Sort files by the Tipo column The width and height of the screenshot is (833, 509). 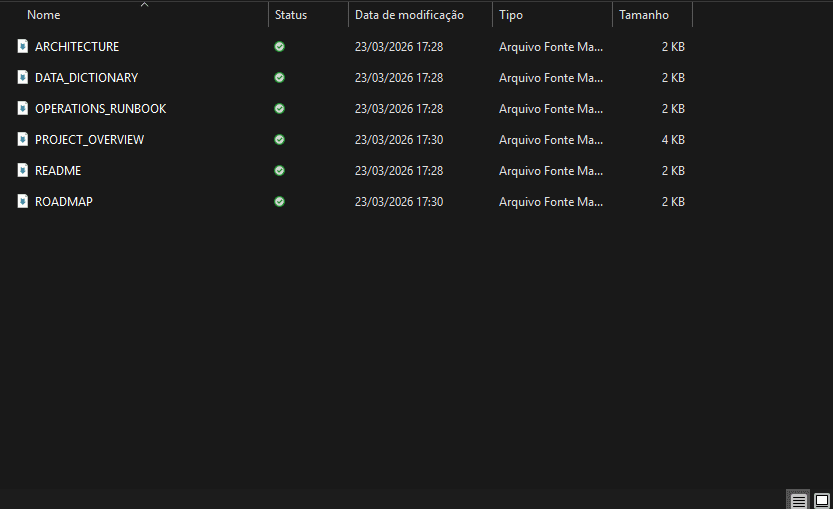(x=511, y=15)
